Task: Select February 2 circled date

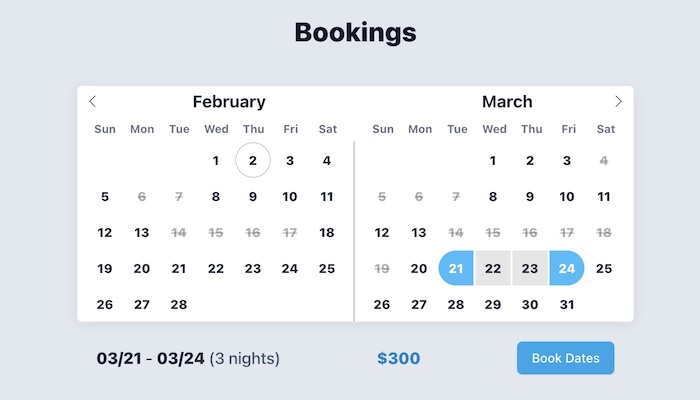Action: [x=253, y=160]
